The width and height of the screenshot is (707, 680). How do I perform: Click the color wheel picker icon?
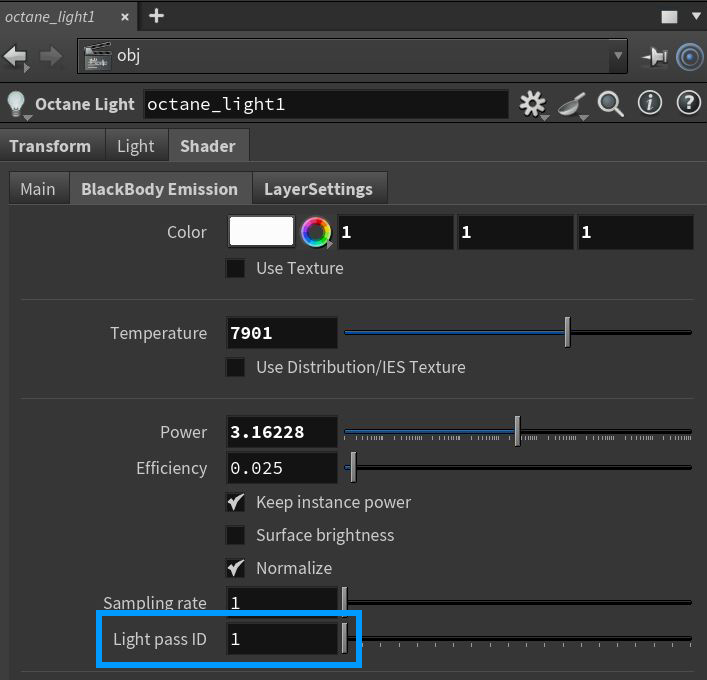316,233
